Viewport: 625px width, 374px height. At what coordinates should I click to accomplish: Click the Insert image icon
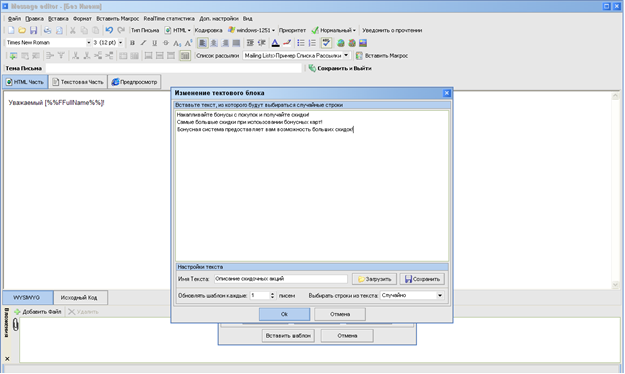point(363,43)
